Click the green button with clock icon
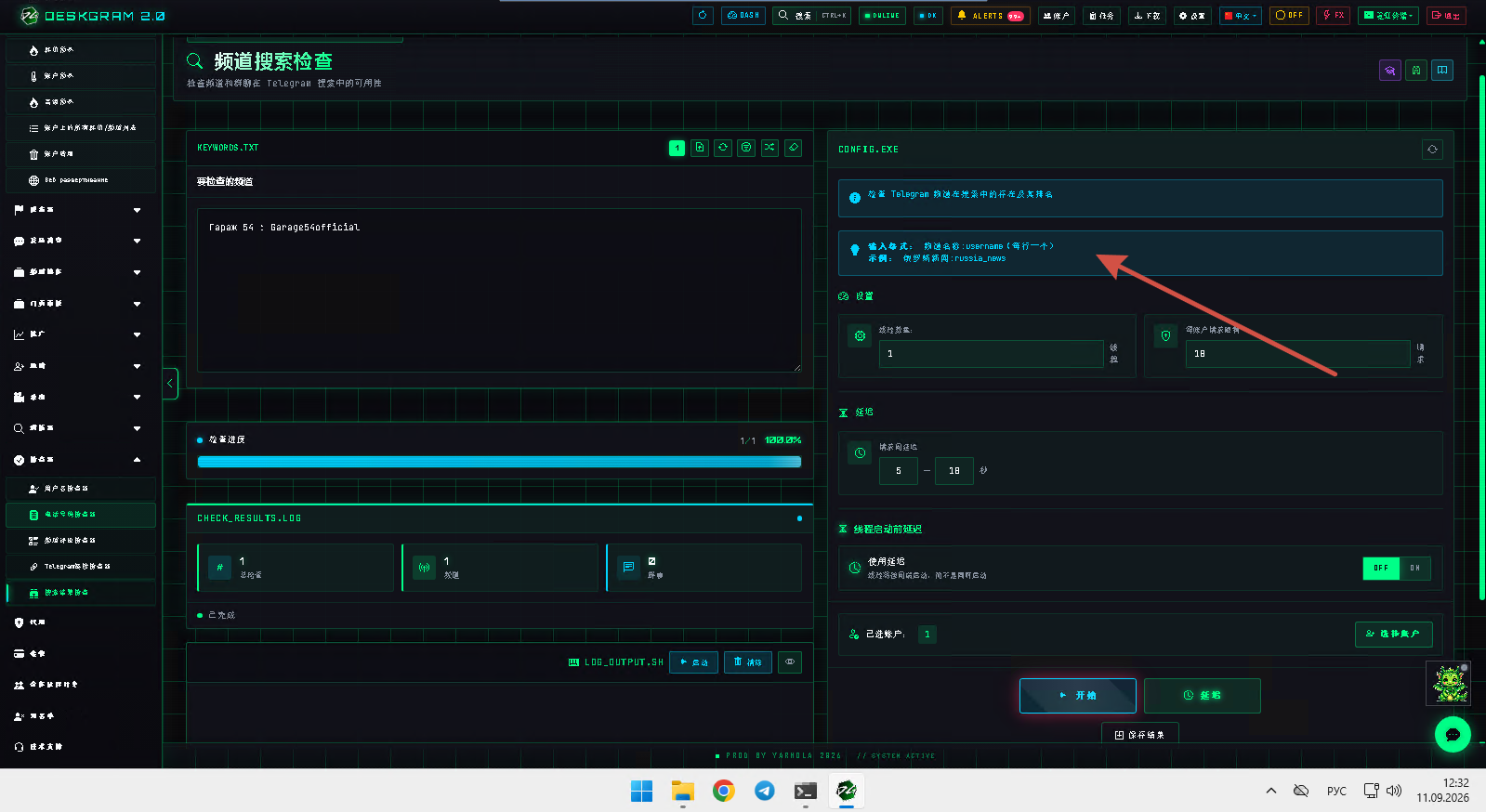The image size is (1486, 812). click(x=1203, y=696)
